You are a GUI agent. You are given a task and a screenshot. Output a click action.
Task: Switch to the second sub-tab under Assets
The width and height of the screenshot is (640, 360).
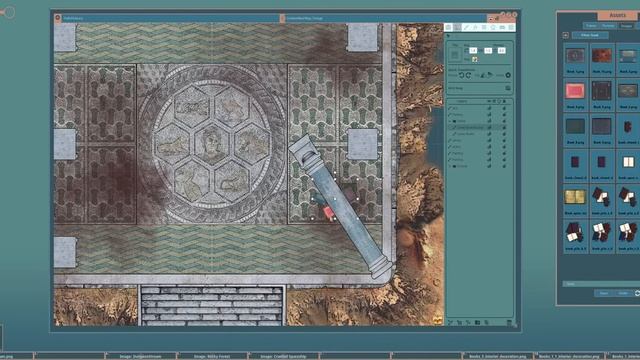[x=608, y=26]
